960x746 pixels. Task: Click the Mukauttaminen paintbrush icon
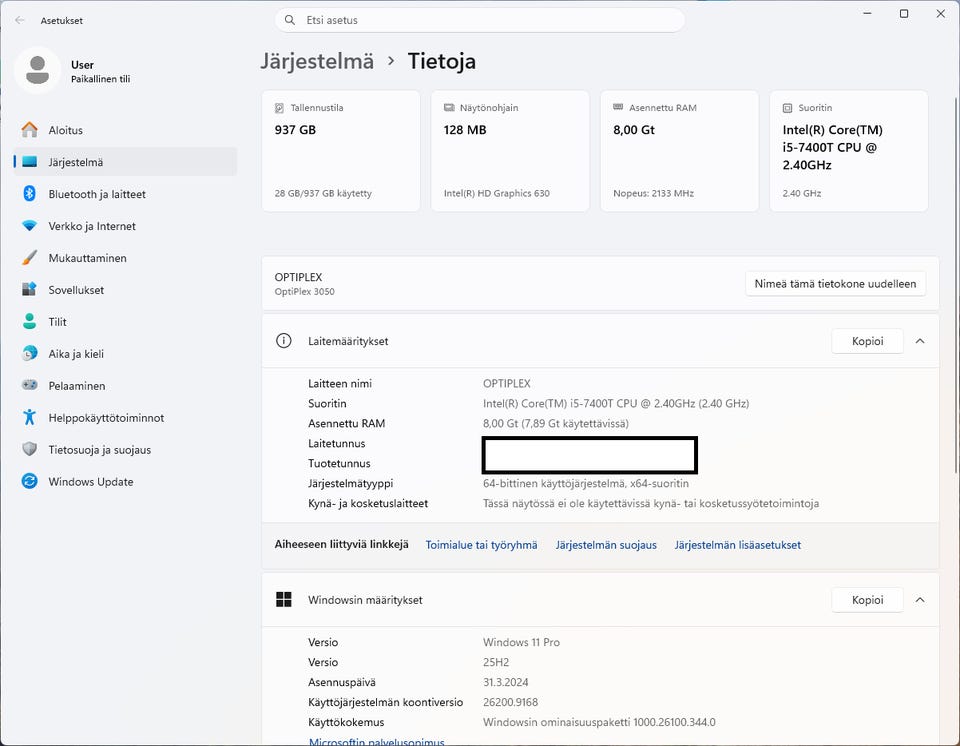click(x=29, y=257)
